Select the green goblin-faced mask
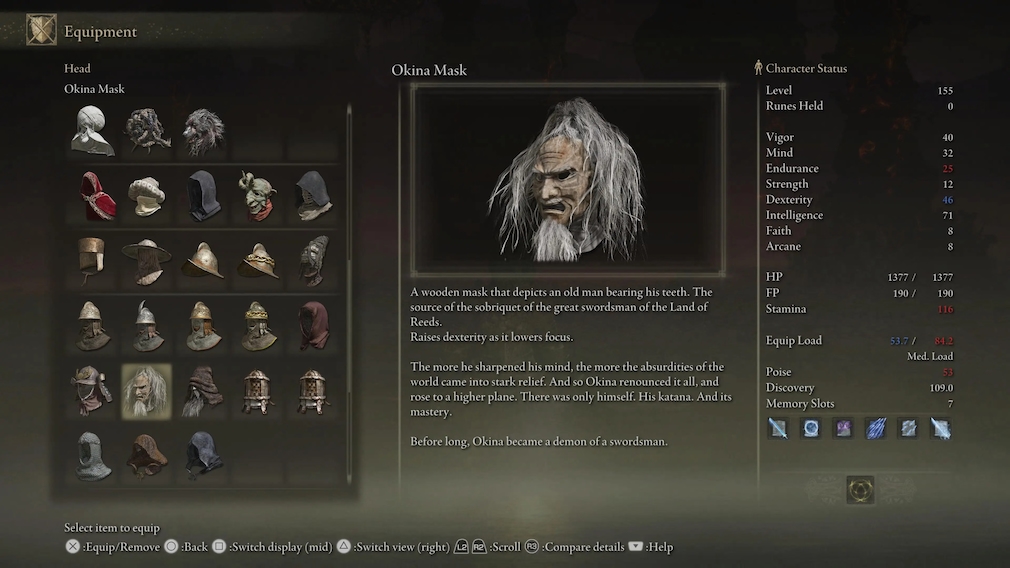The image size is (1010, 568). click(x=258, y=196)
